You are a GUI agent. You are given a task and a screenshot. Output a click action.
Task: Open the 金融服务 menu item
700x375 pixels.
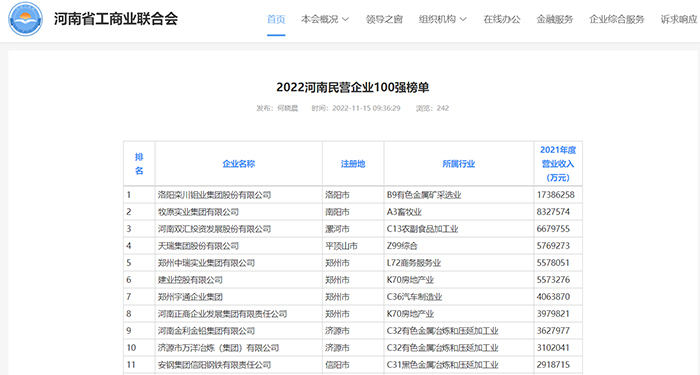[x=554, y=19]
